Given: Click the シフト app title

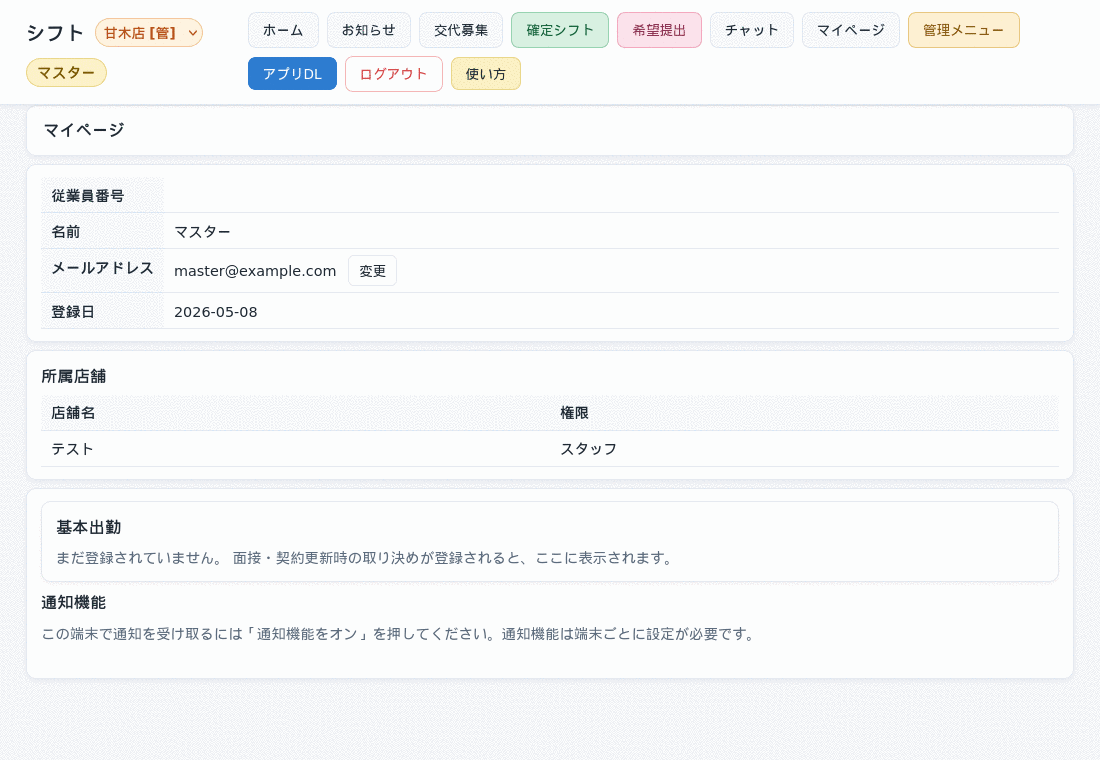Looking at the screenshot, I should pos(55,33).
